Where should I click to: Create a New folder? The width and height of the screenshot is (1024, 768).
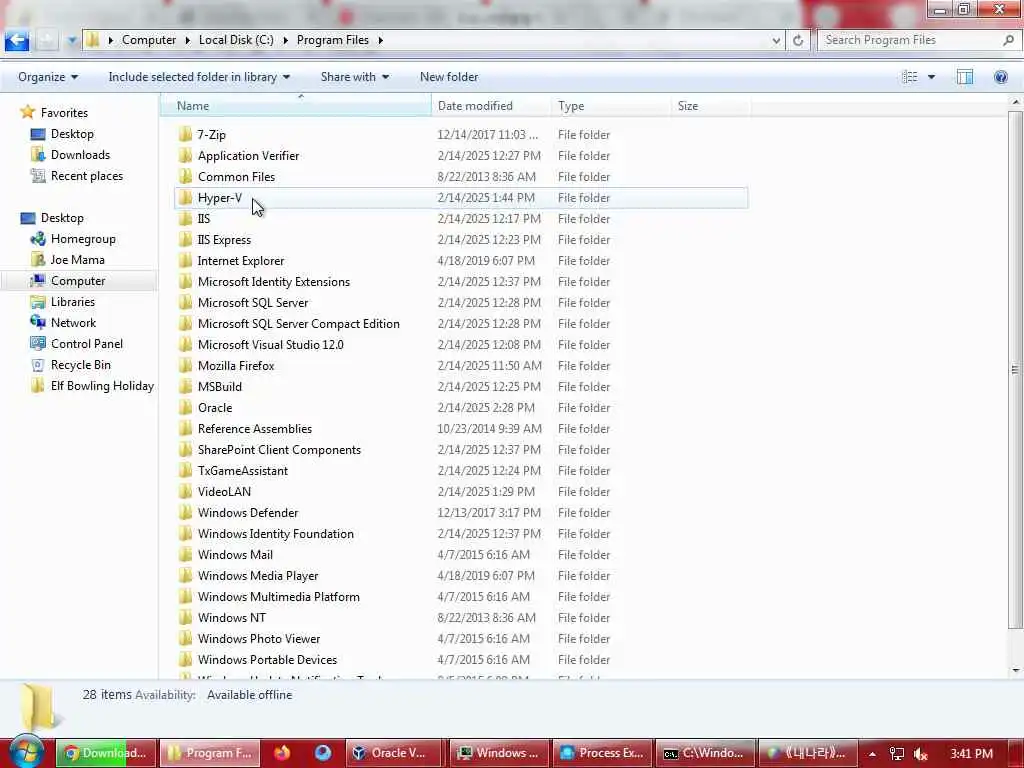tap(449, 77)
